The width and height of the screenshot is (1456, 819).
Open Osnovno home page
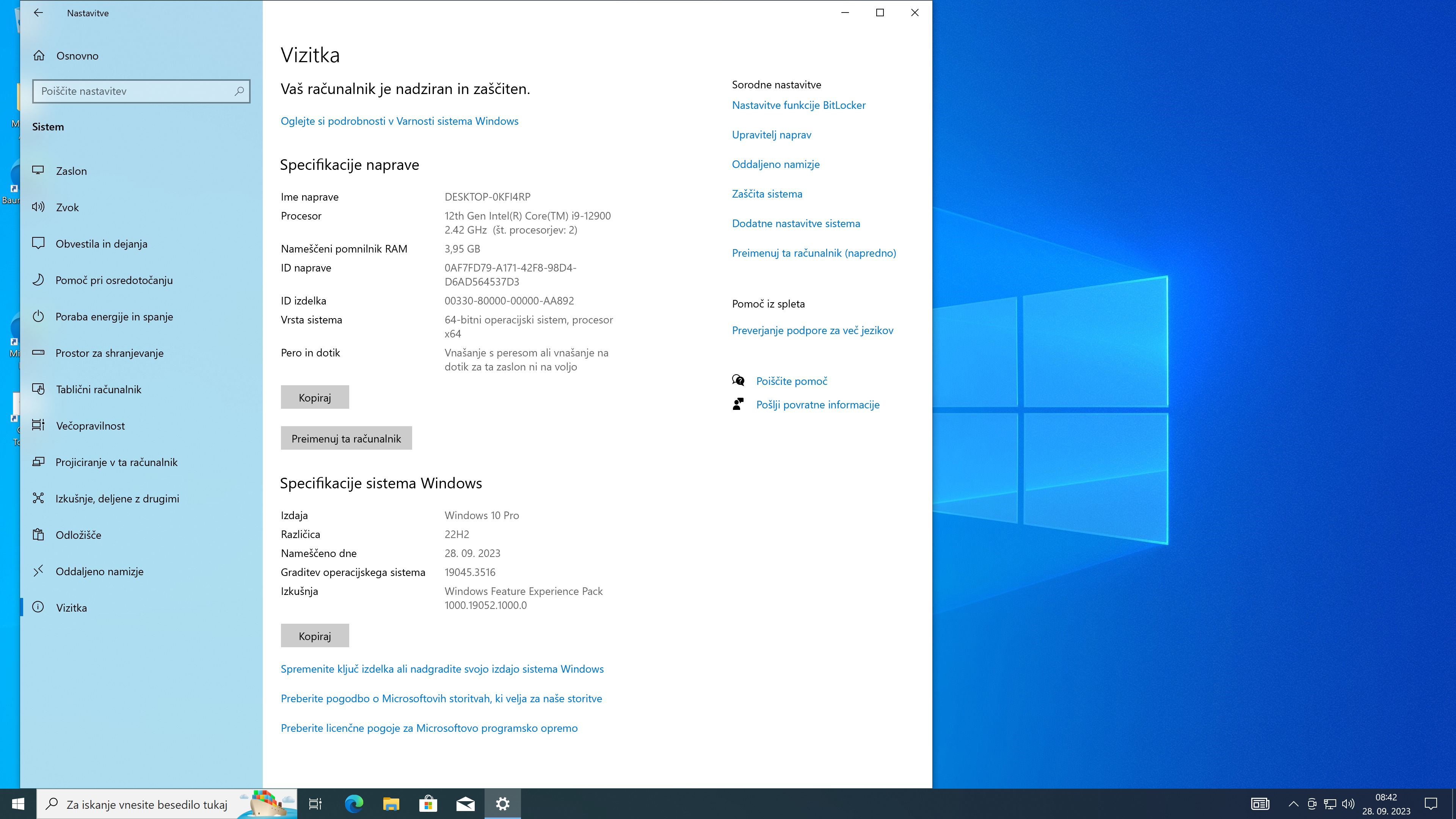[141, 55]
